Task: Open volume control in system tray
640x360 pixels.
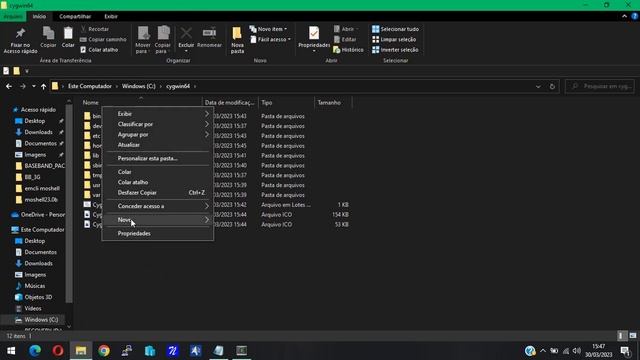Action: click(x=576, y=351)
